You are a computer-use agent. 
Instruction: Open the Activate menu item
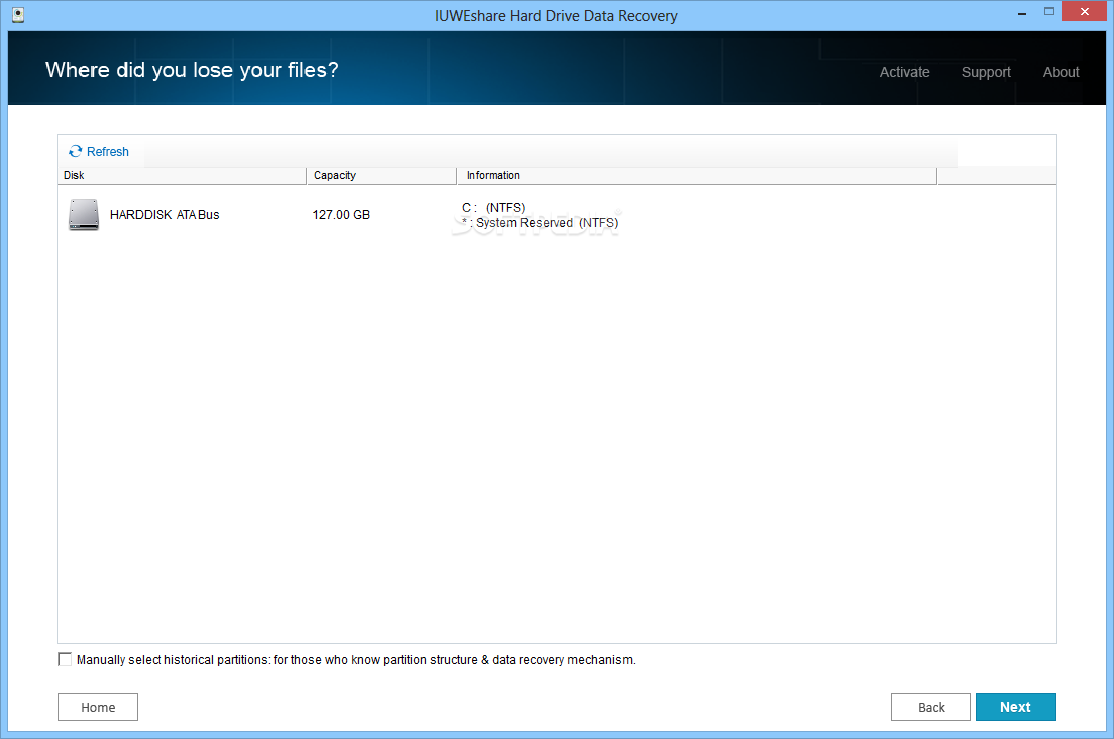pyautogui.click(x=904, y=72)
